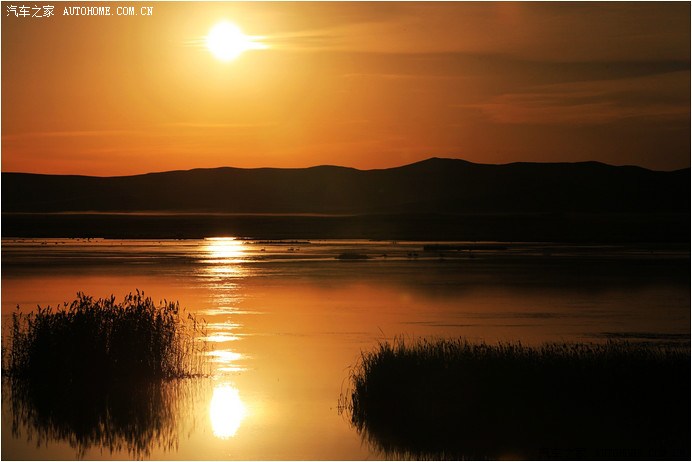Click the thin cloud streak beside the sun

coord(300,38)
